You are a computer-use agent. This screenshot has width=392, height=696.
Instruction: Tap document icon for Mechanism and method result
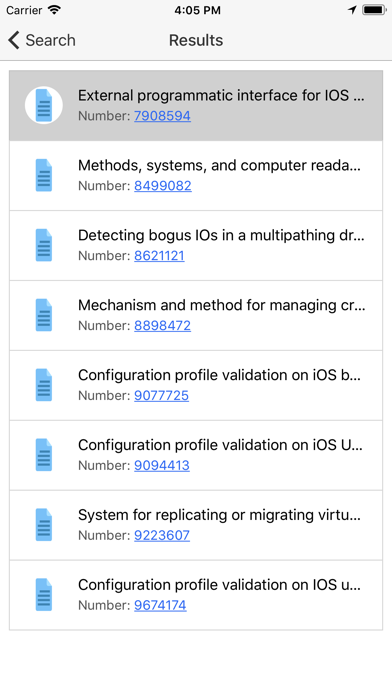(44, 315)
